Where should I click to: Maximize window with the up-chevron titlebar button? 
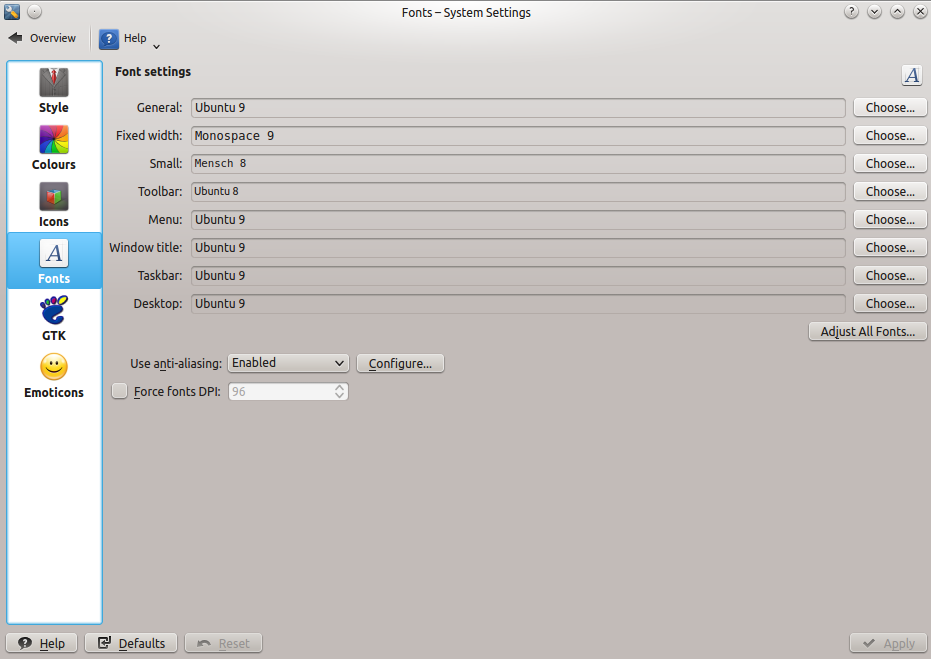[897, 11]
